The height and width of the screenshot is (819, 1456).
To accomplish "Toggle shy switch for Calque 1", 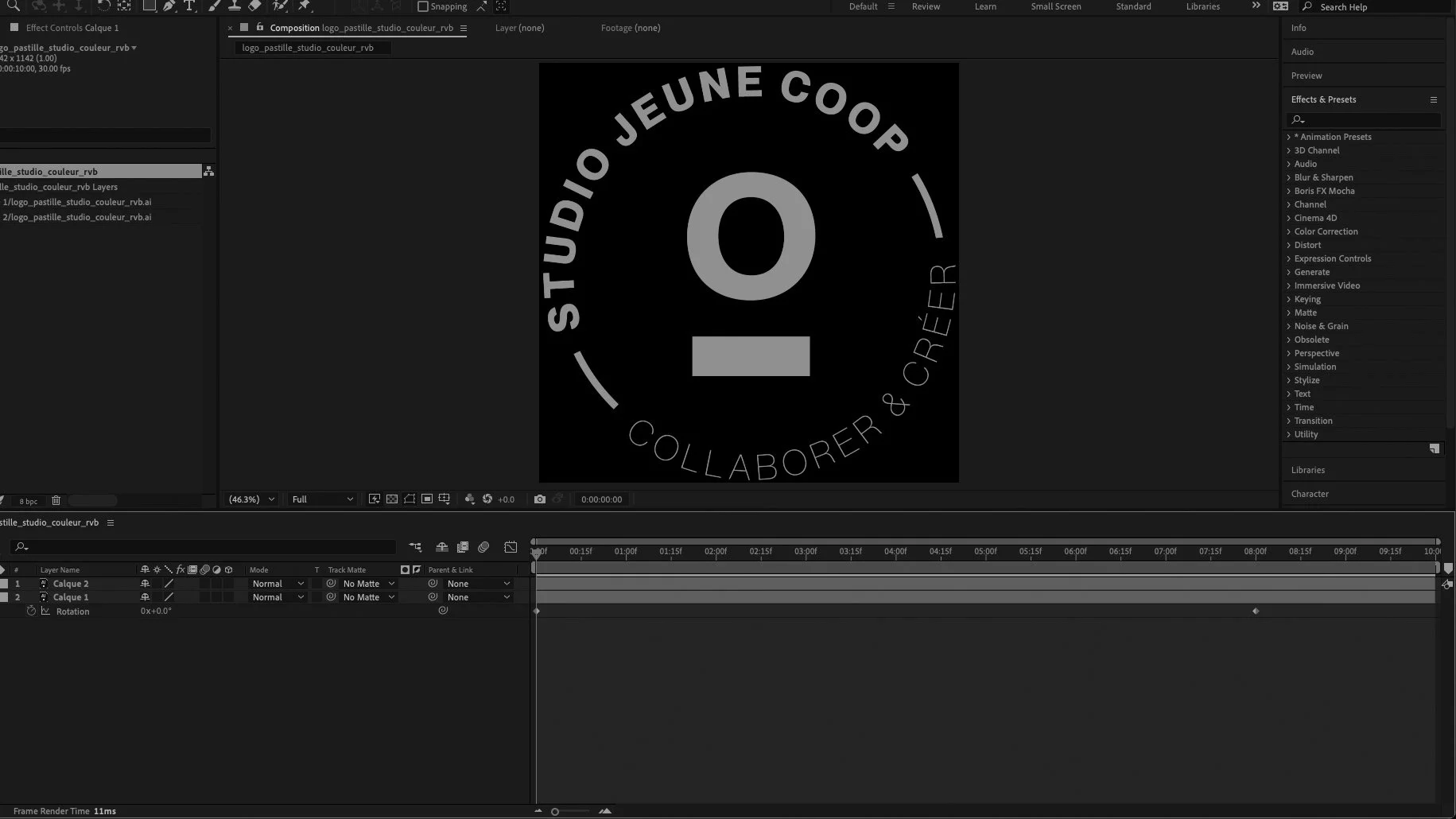I will [145, 597].
